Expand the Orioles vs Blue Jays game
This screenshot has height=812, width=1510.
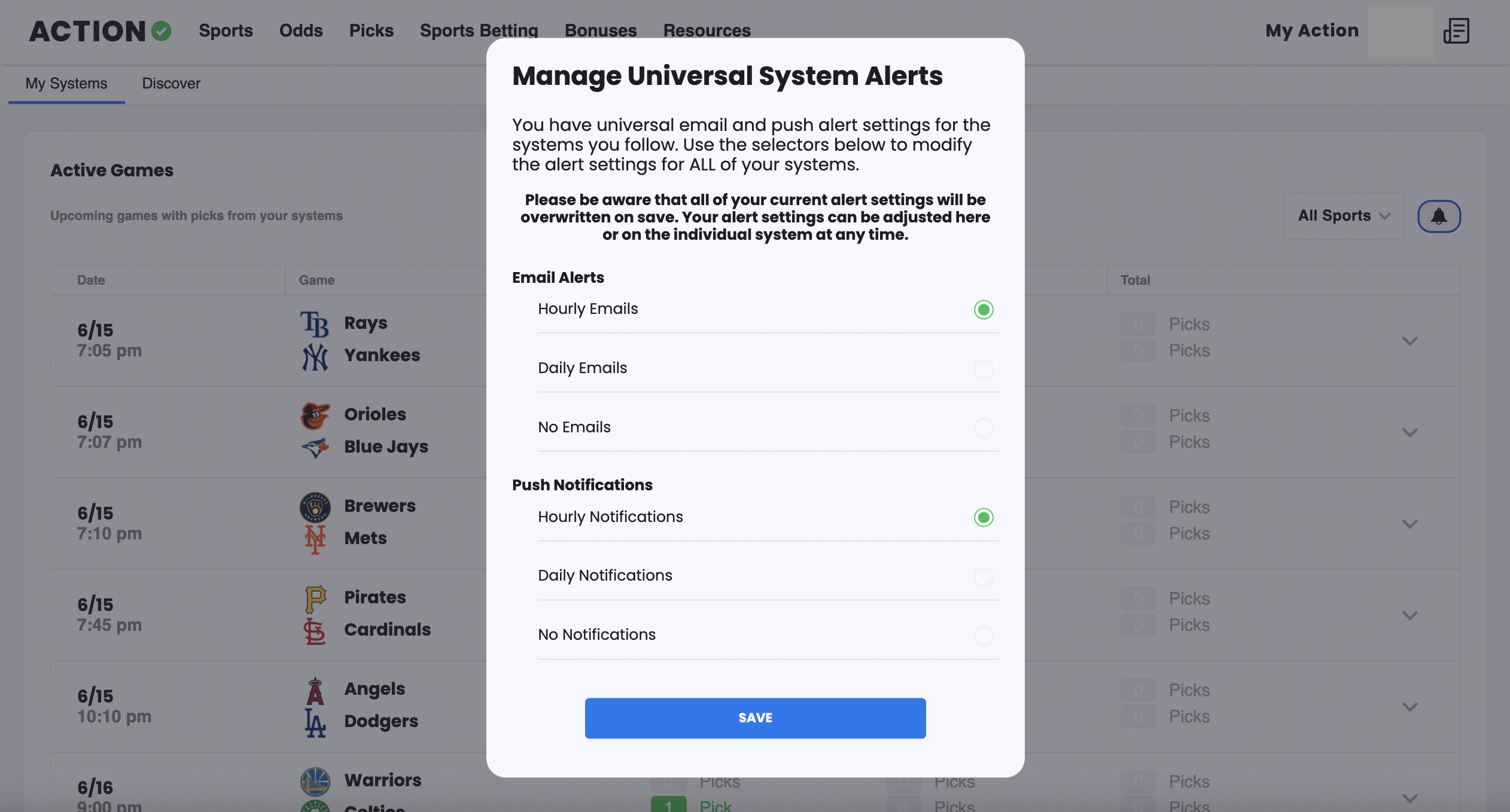point(1409,431)
